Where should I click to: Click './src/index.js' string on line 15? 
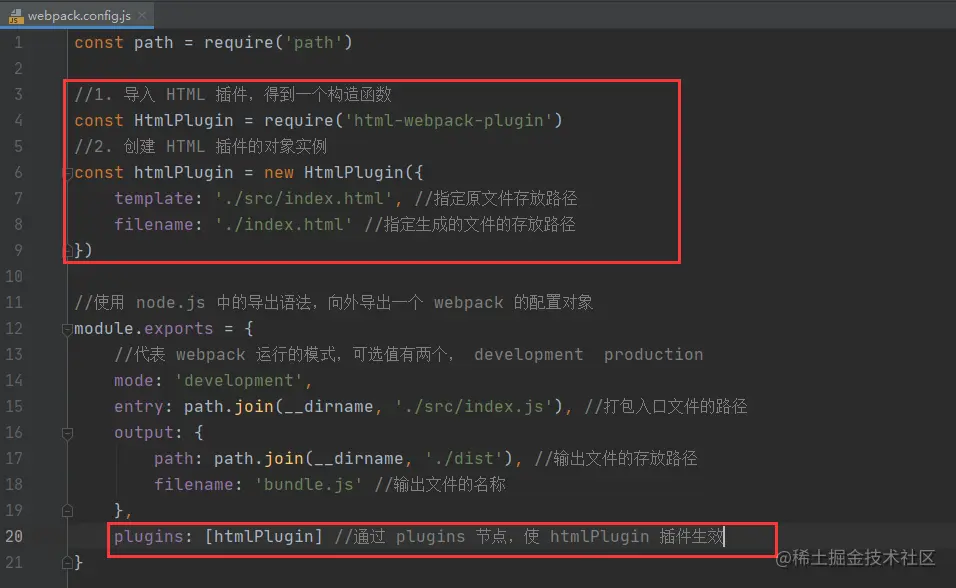(x=474, y=406)
